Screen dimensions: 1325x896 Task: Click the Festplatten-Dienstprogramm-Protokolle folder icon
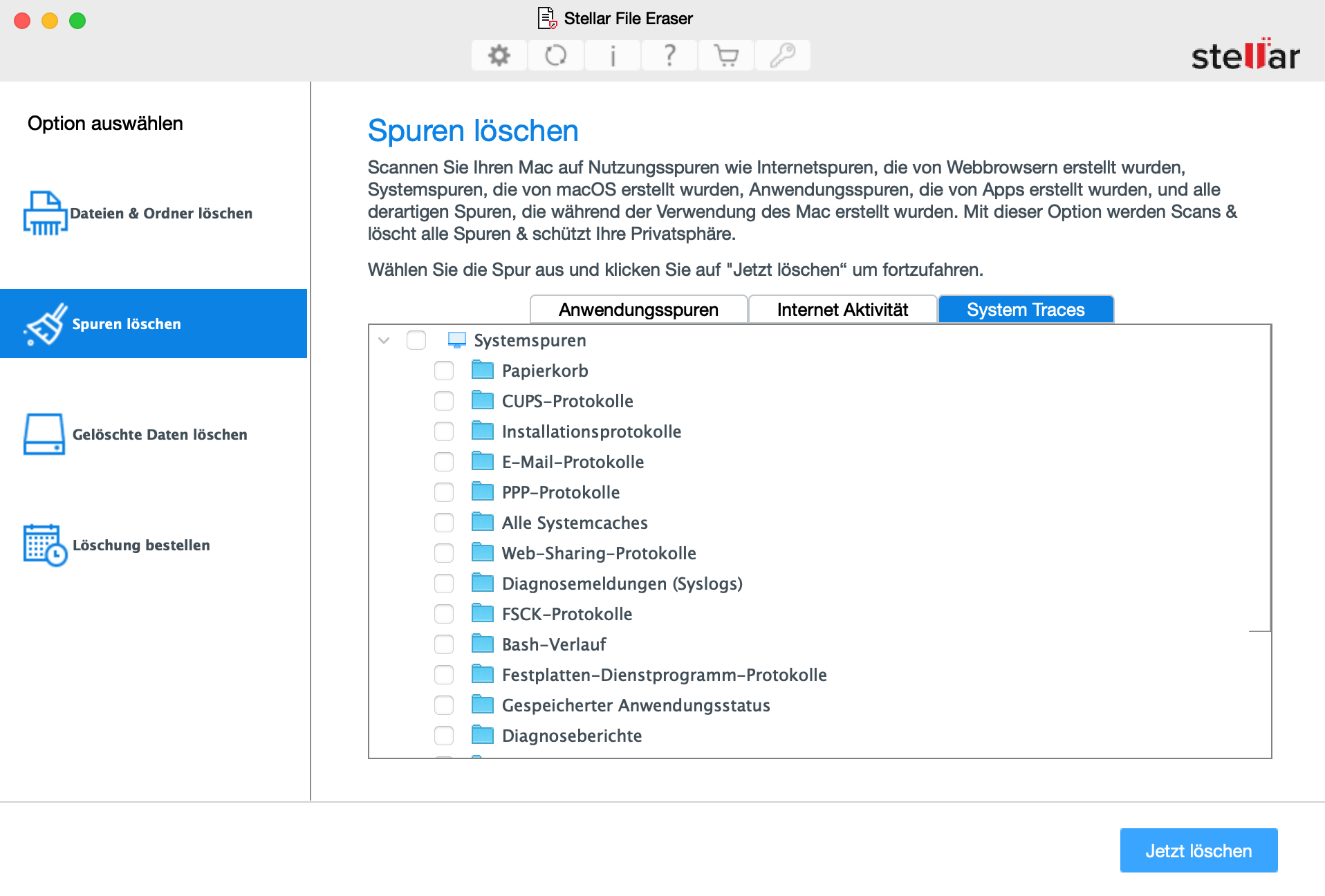click(x=483, y=674)
